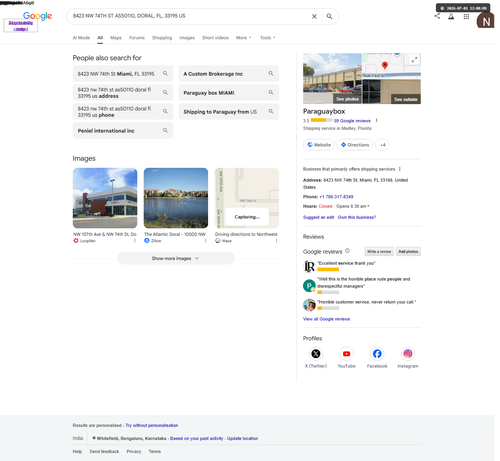Screen dimensions: 500x461
Task: Open Search Labs flask icon
Action: click(451, 16)
